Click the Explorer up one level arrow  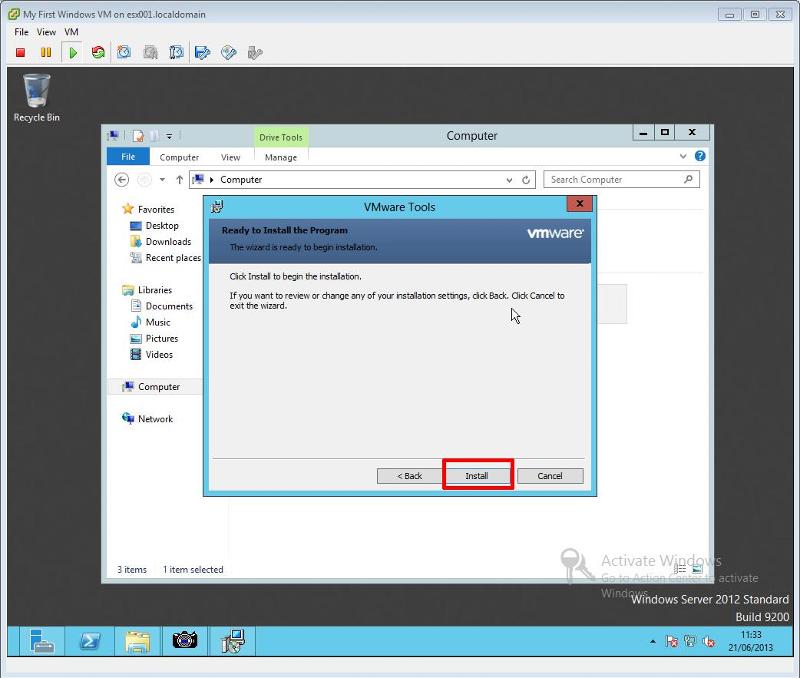179,180
